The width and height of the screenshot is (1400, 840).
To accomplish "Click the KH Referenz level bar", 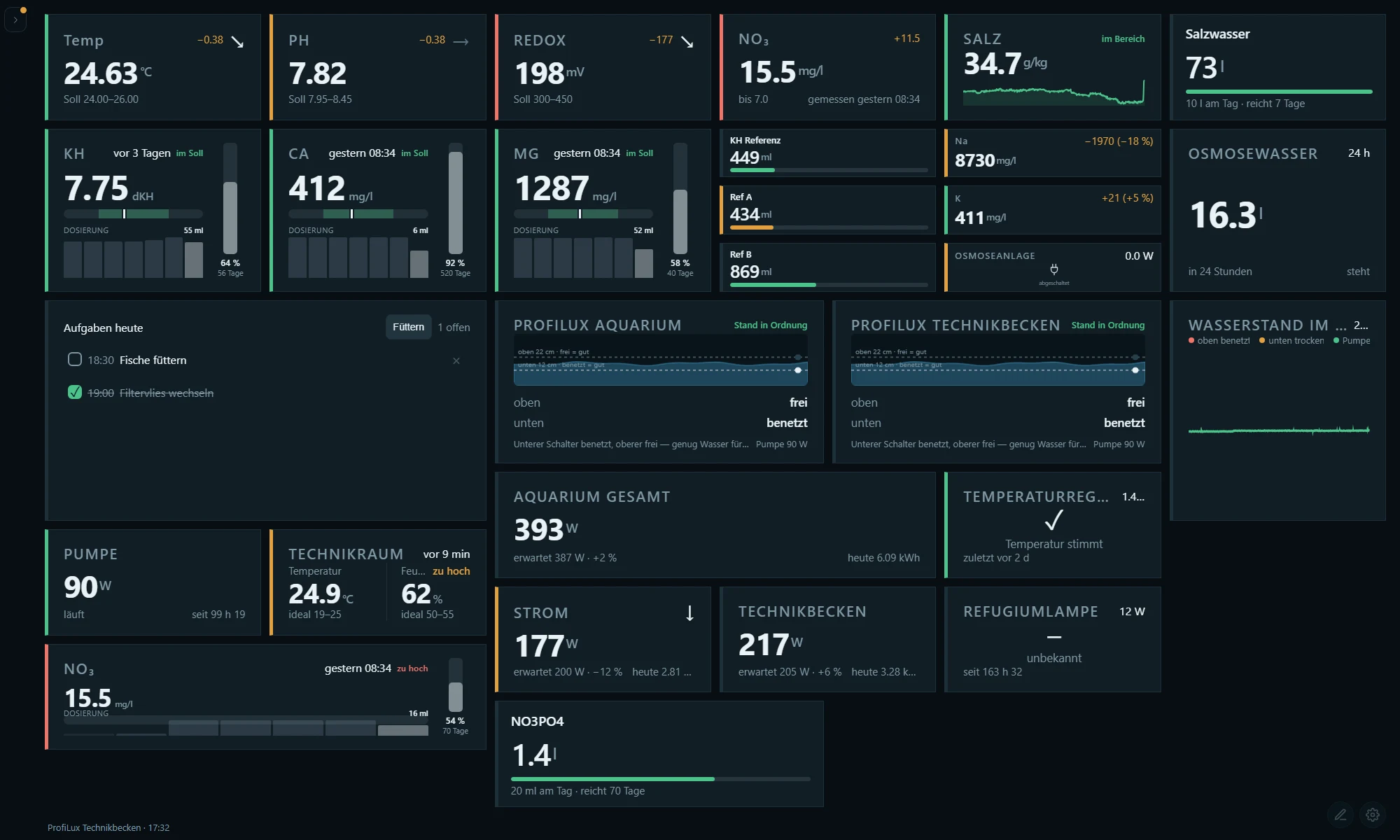I will pyautogui.click(x=829, y=170).
